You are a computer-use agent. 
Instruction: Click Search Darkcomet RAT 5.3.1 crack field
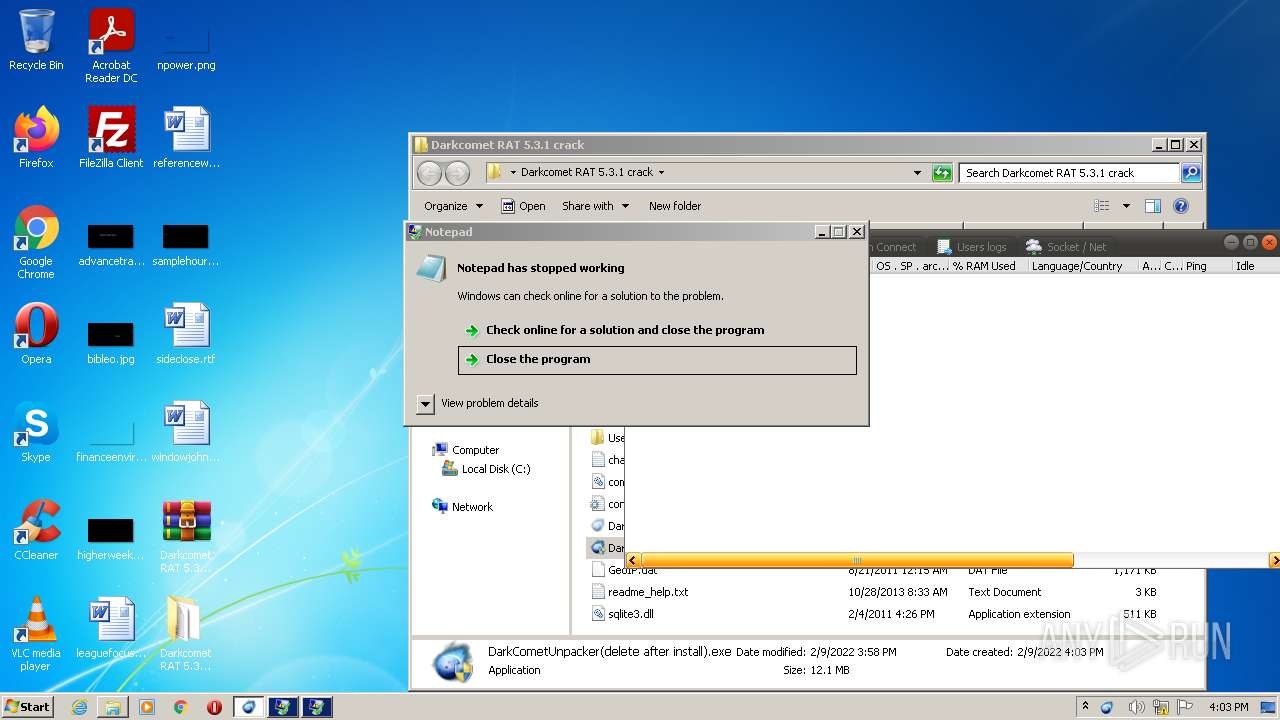[1069, 173]
